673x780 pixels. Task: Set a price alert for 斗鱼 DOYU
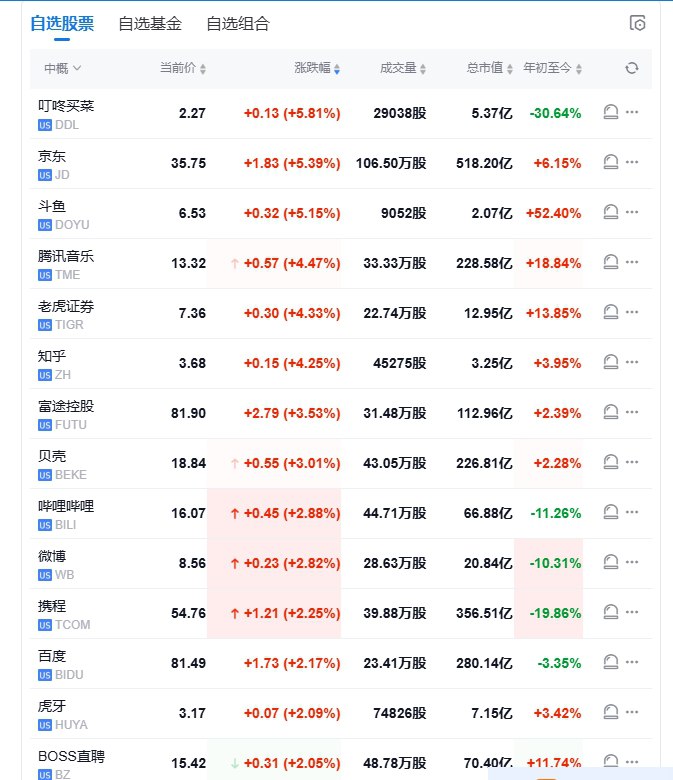point(611,212)
